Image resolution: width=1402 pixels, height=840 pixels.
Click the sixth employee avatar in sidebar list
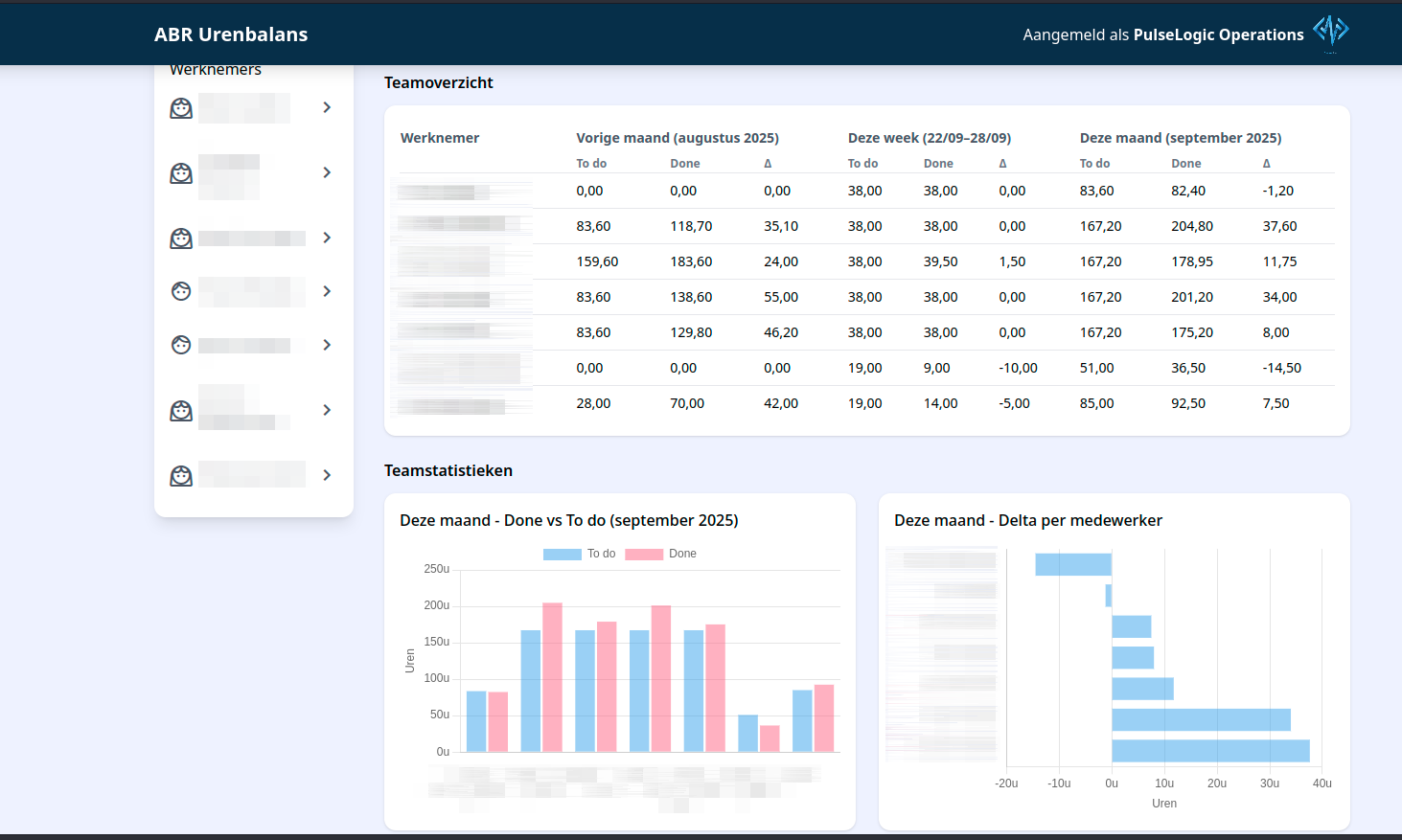point(181,411)
